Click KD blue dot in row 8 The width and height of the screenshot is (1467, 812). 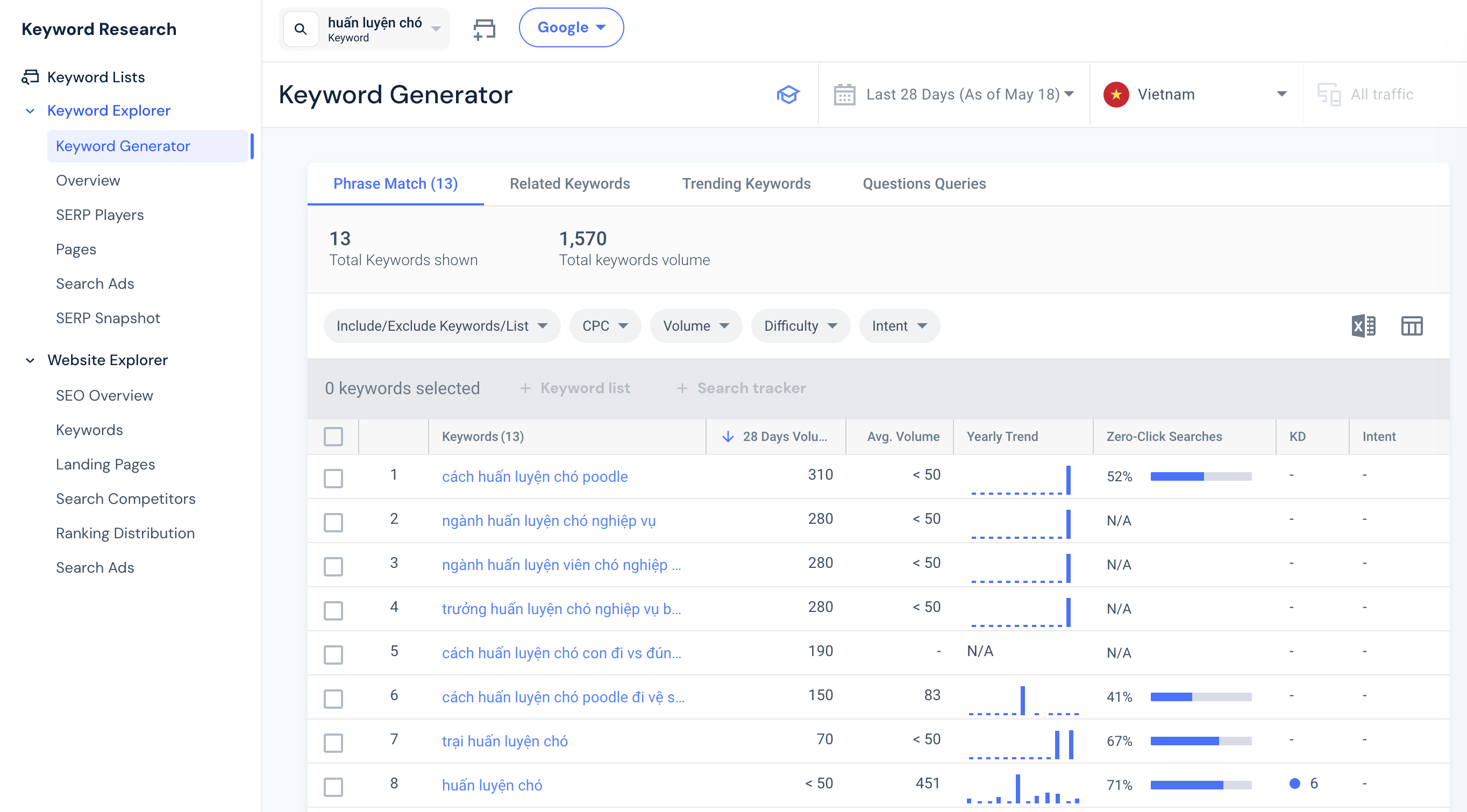pyautogui.click(x=1294, y=783)
